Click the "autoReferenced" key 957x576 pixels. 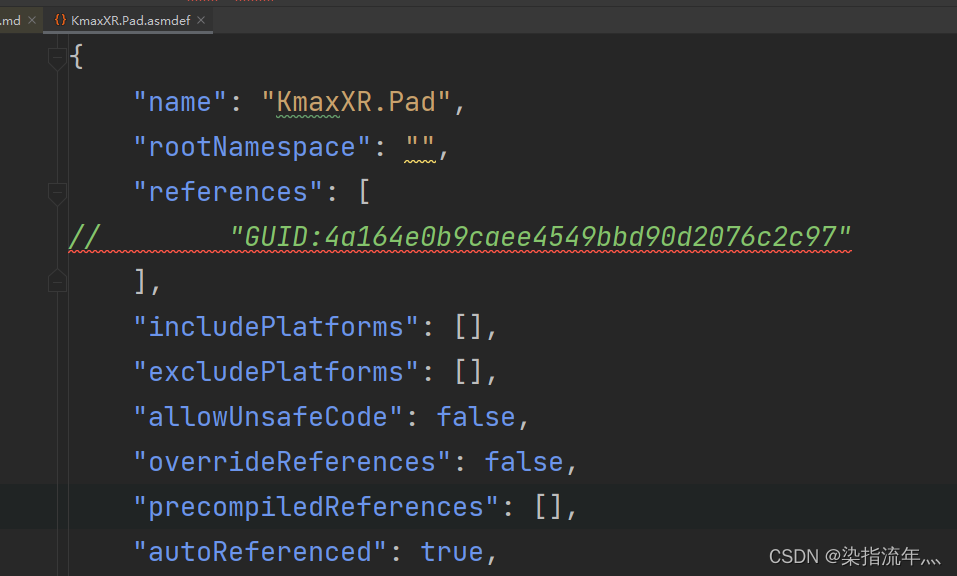tap(260, 552)
